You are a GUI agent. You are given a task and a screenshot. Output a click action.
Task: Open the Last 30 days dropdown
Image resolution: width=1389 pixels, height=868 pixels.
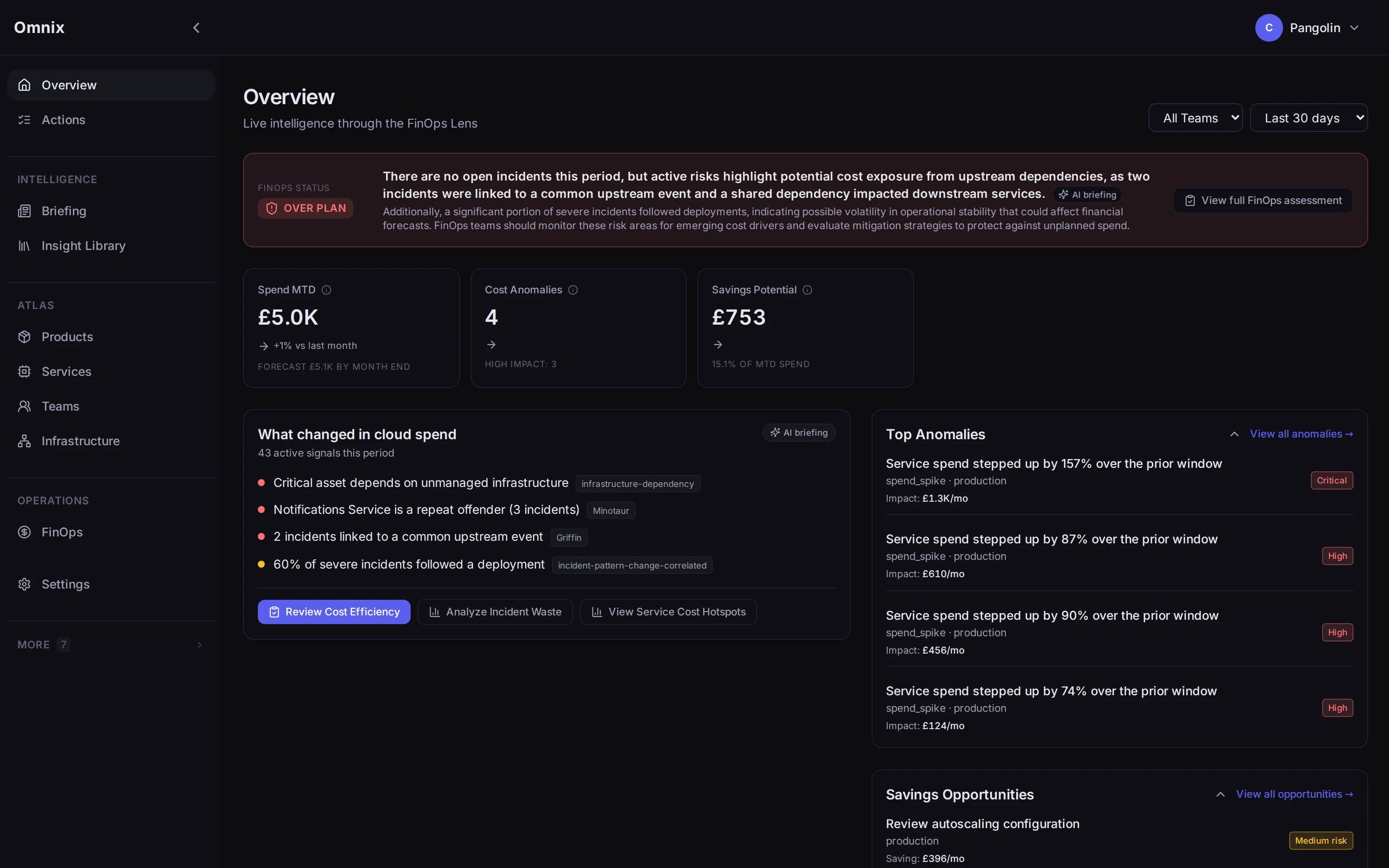(1309, 118)
